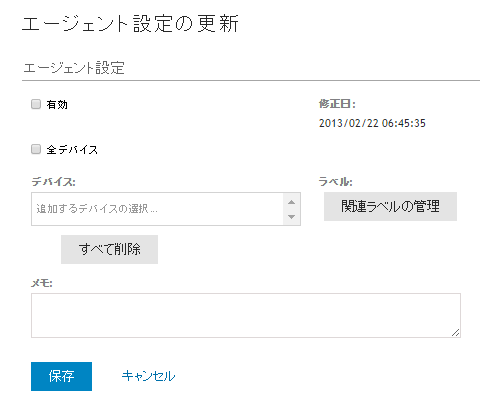Click the デバイス: field label
Screen dimensions: 480x402
click(53, 182)
